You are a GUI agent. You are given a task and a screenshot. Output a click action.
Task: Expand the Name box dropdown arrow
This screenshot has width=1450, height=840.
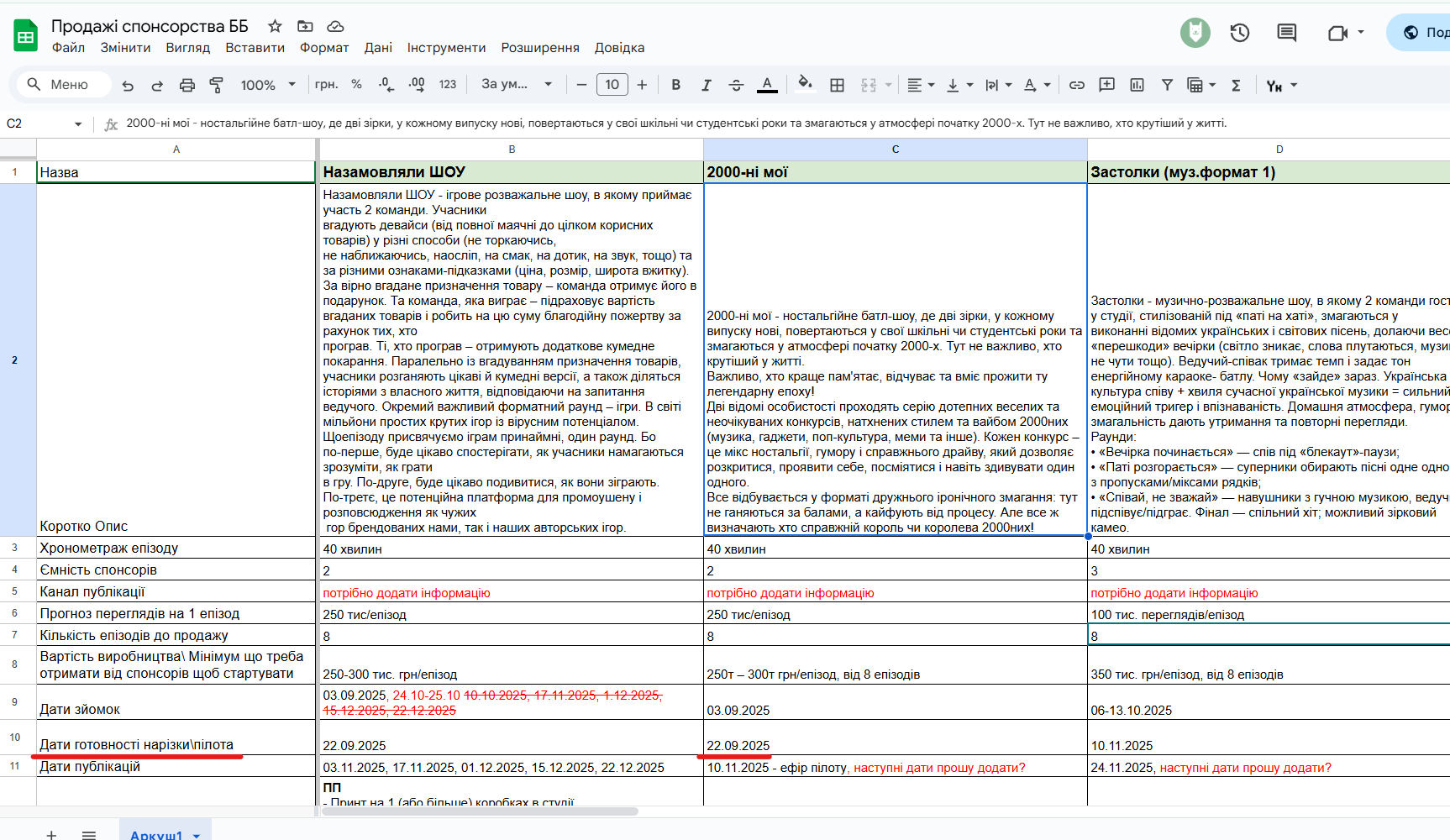point(78,124)
